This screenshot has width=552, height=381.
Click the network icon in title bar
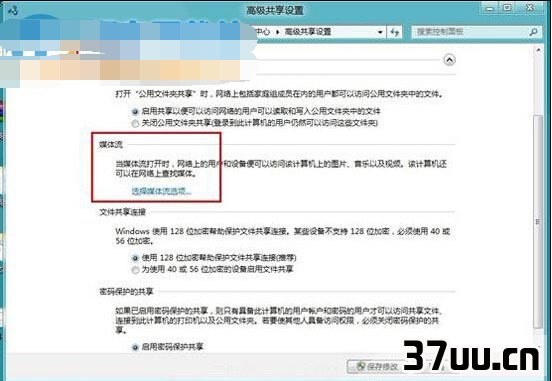click(13, 10)
